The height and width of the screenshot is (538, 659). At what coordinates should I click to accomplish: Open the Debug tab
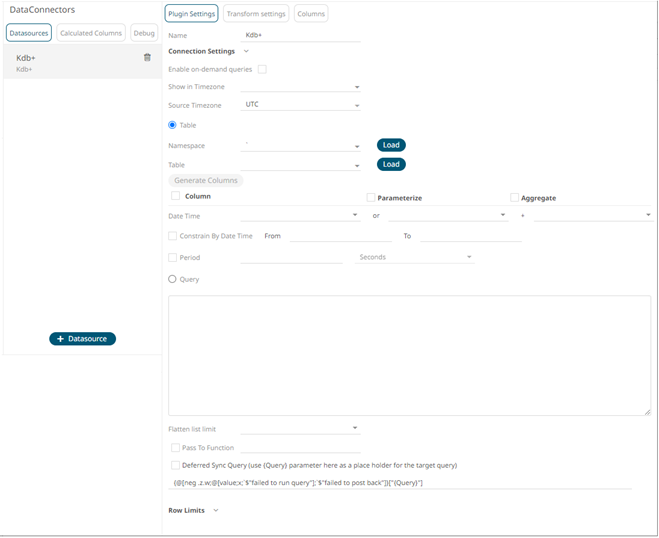144,33
